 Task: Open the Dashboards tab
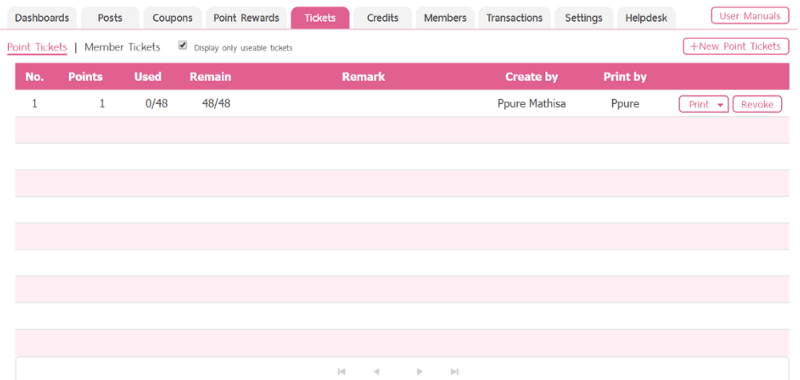click(42, 18)
